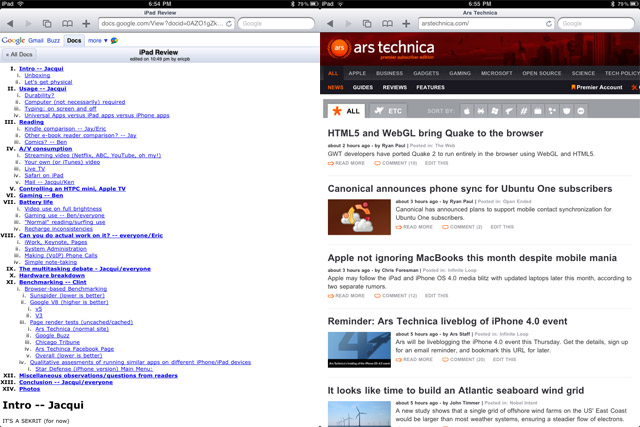Open the APPLE section in Ars navigation

tap(357, 73)
